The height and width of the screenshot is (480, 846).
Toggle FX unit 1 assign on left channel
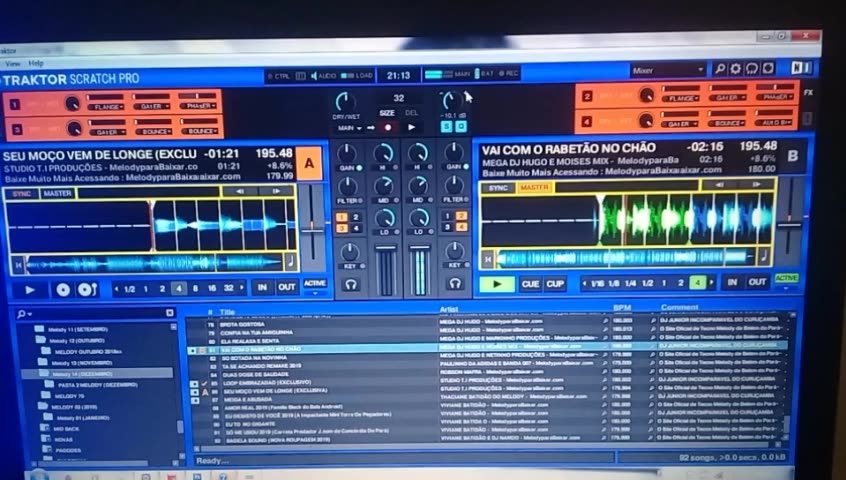[x=342, y=217]
